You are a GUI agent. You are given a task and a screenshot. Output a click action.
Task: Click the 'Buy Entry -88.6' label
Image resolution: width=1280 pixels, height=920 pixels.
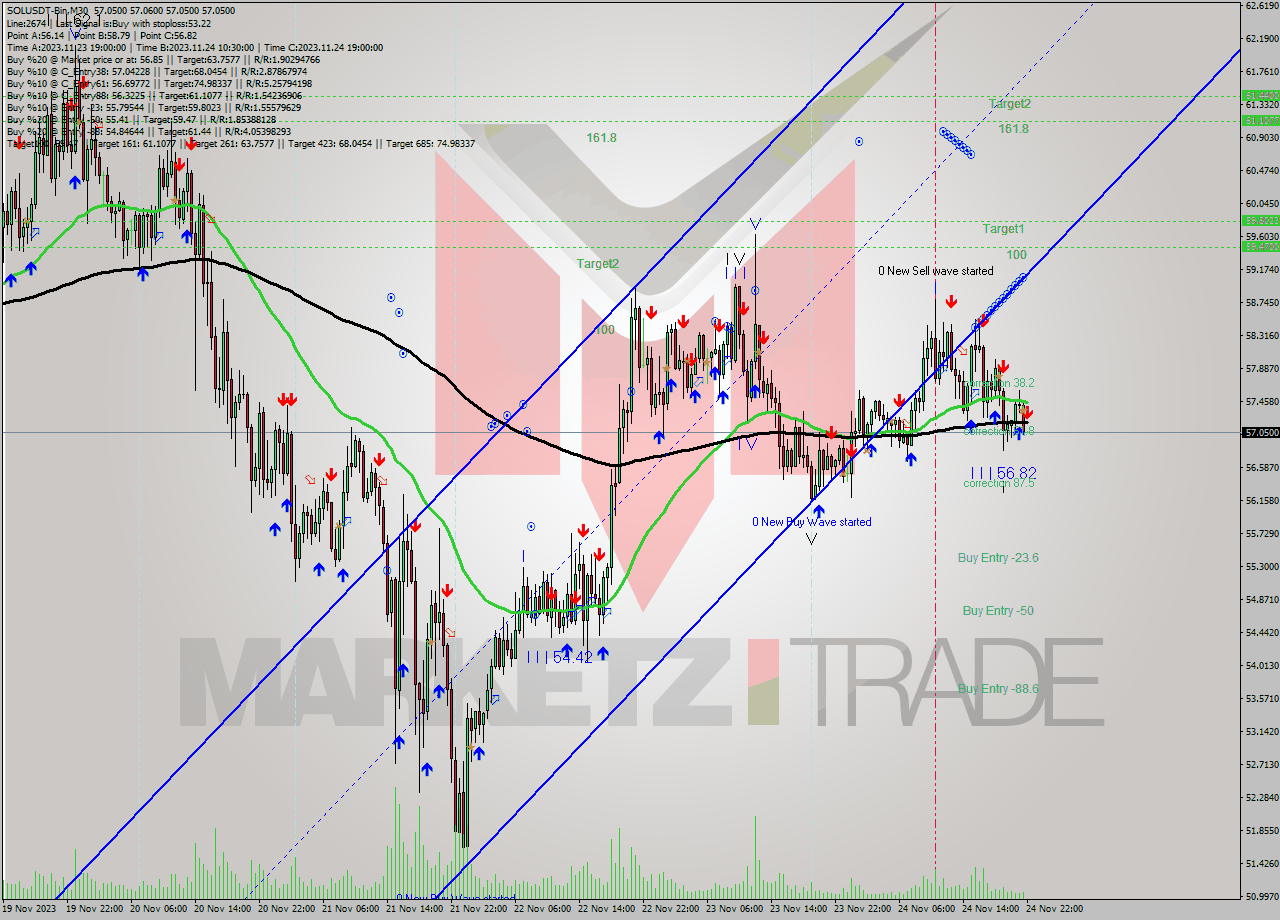(998, 689)
